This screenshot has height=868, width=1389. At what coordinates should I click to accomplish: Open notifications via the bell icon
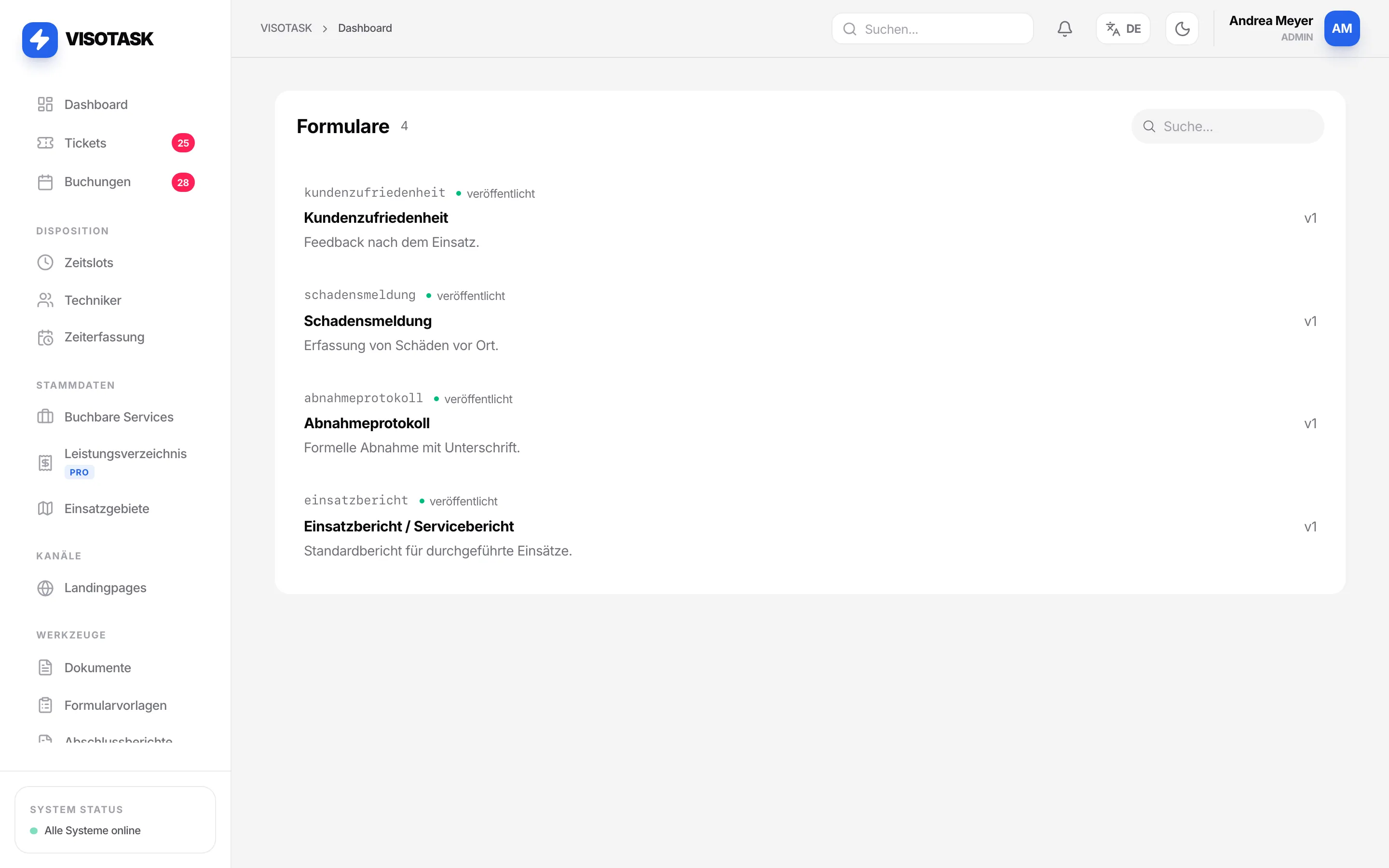pos(1065,29)
